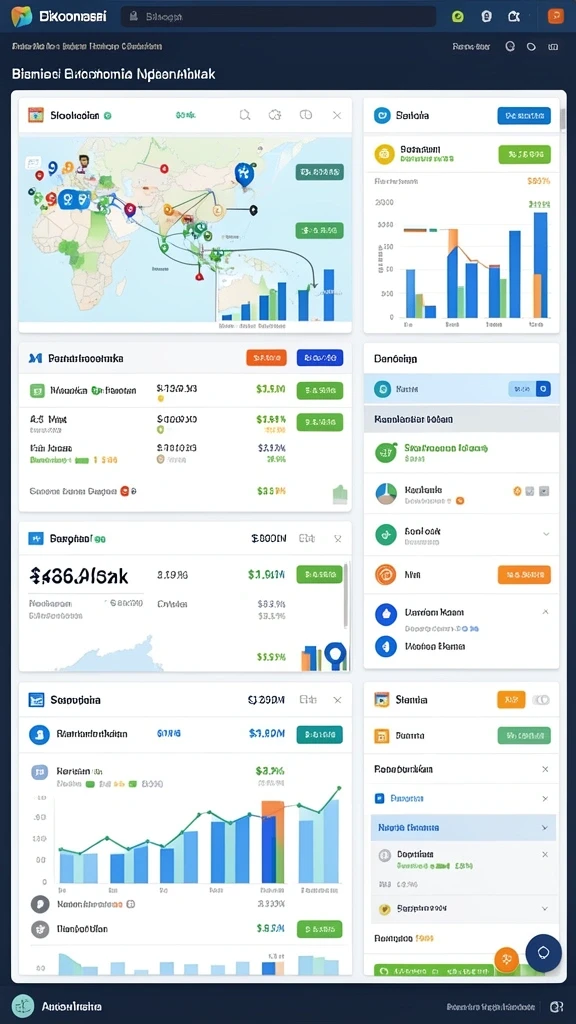576x1024 pixels.
Task: Toggle the blue switch in the highlighted right panel row
Action: [x=530, y=389]
